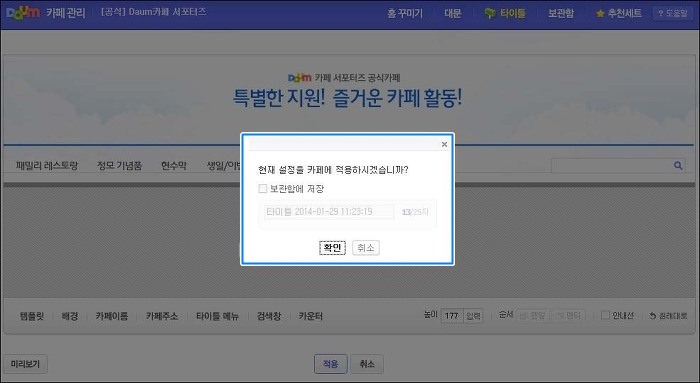Select the 타이틀 메뉴 tab

pyautogui.click(x=217, y=316)
